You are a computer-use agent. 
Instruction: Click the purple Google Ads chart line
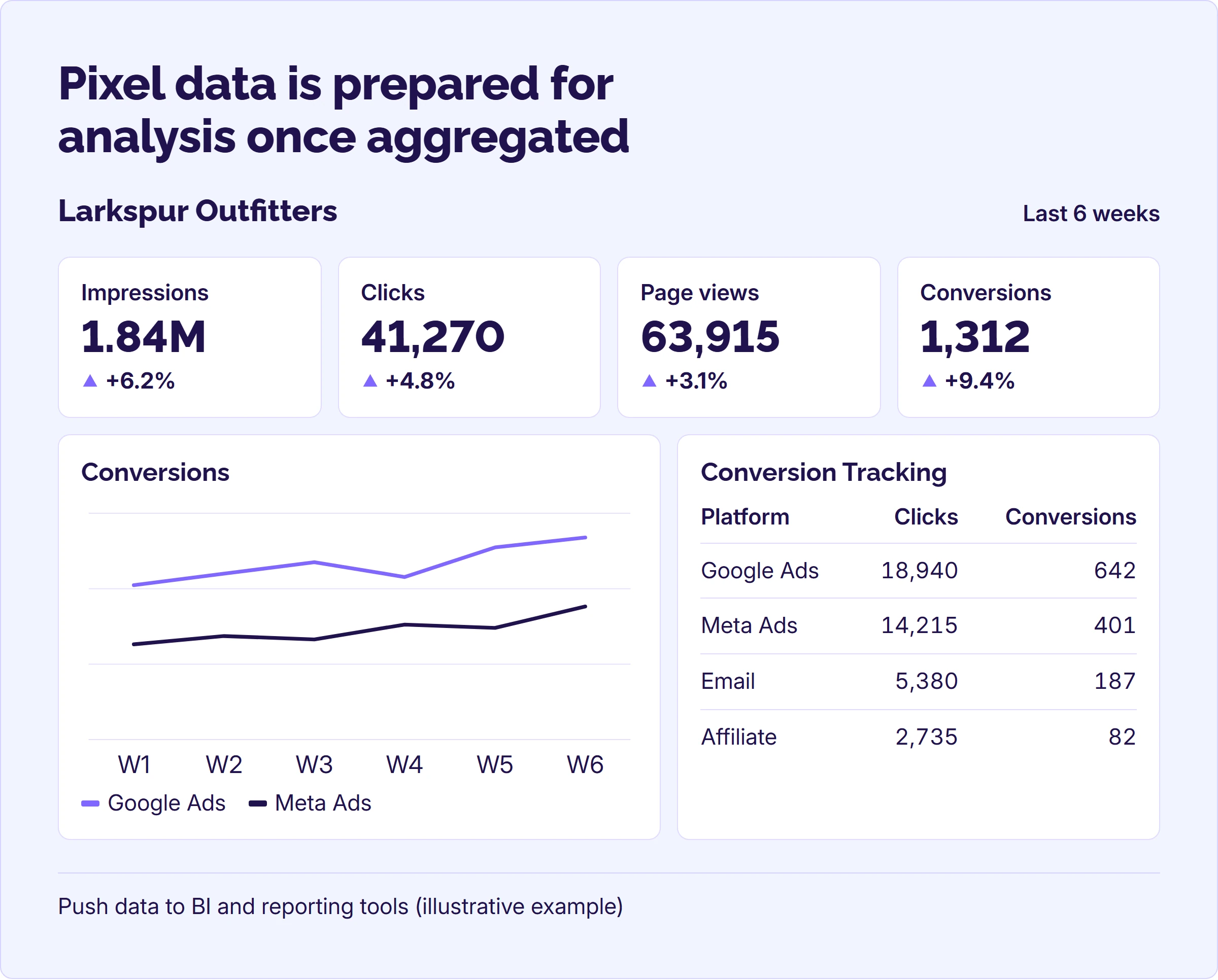tap(359, 569)
